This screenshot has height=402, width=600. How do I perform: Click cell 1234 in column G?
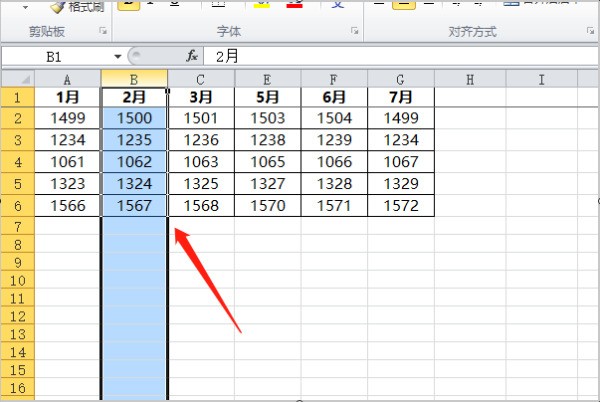click(401, 140)
